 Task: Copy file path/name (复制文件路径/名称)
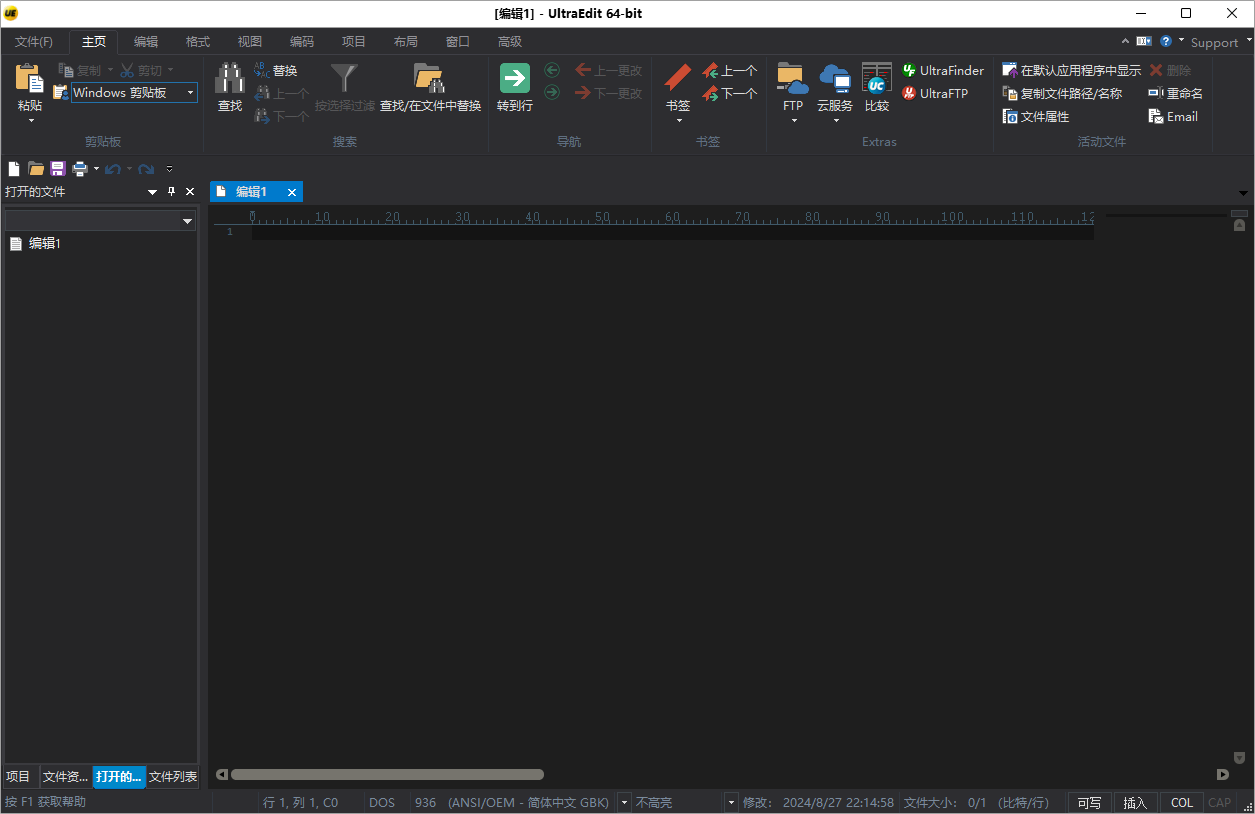coord(1062,93)
